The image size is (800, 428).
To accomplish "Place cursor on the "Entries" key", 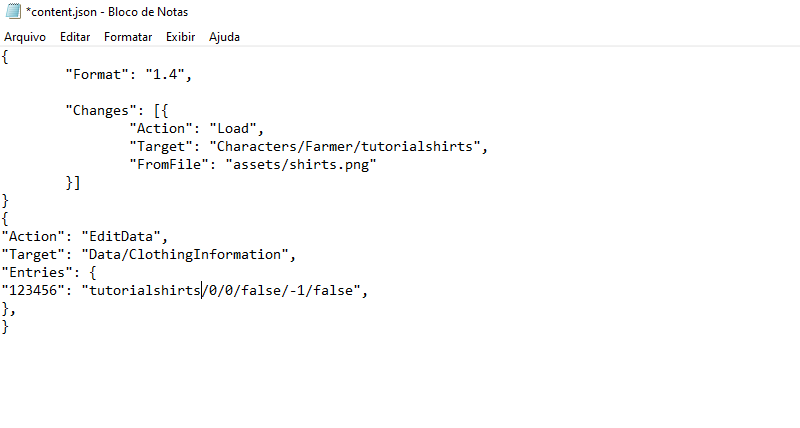I will pos(37,273).
